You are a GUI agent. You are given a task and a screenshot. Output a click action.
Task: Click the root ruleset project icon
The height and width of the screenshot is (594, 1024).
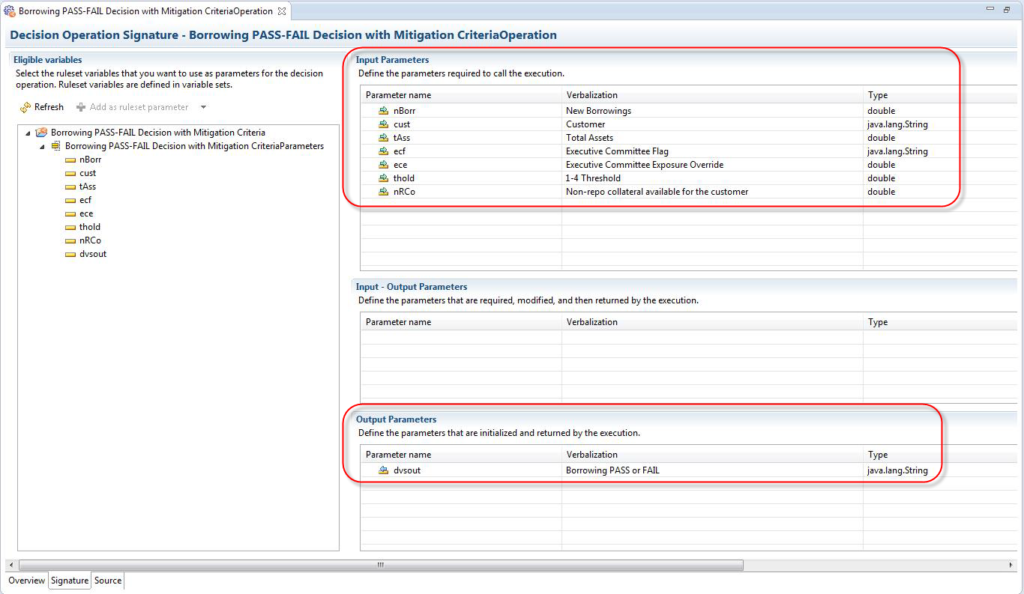click(x=41, y=132)
